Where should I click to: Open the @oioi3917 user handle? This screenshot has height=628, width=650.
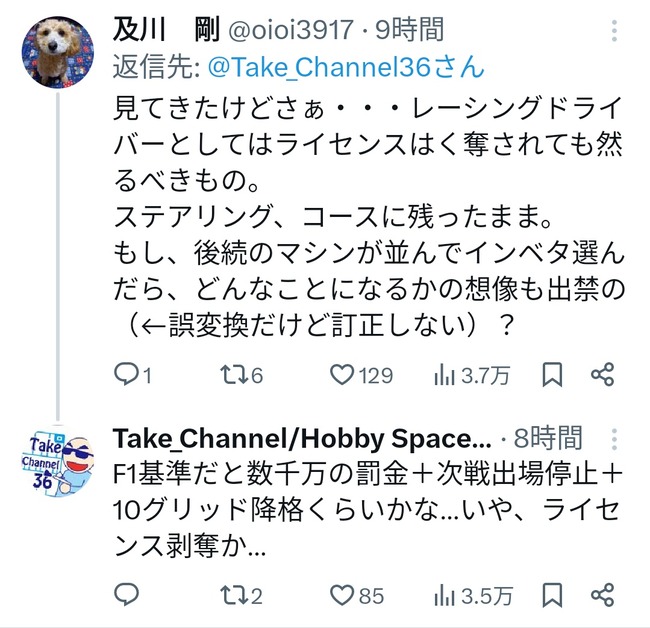pyautogui.click(x=291, y=30)
